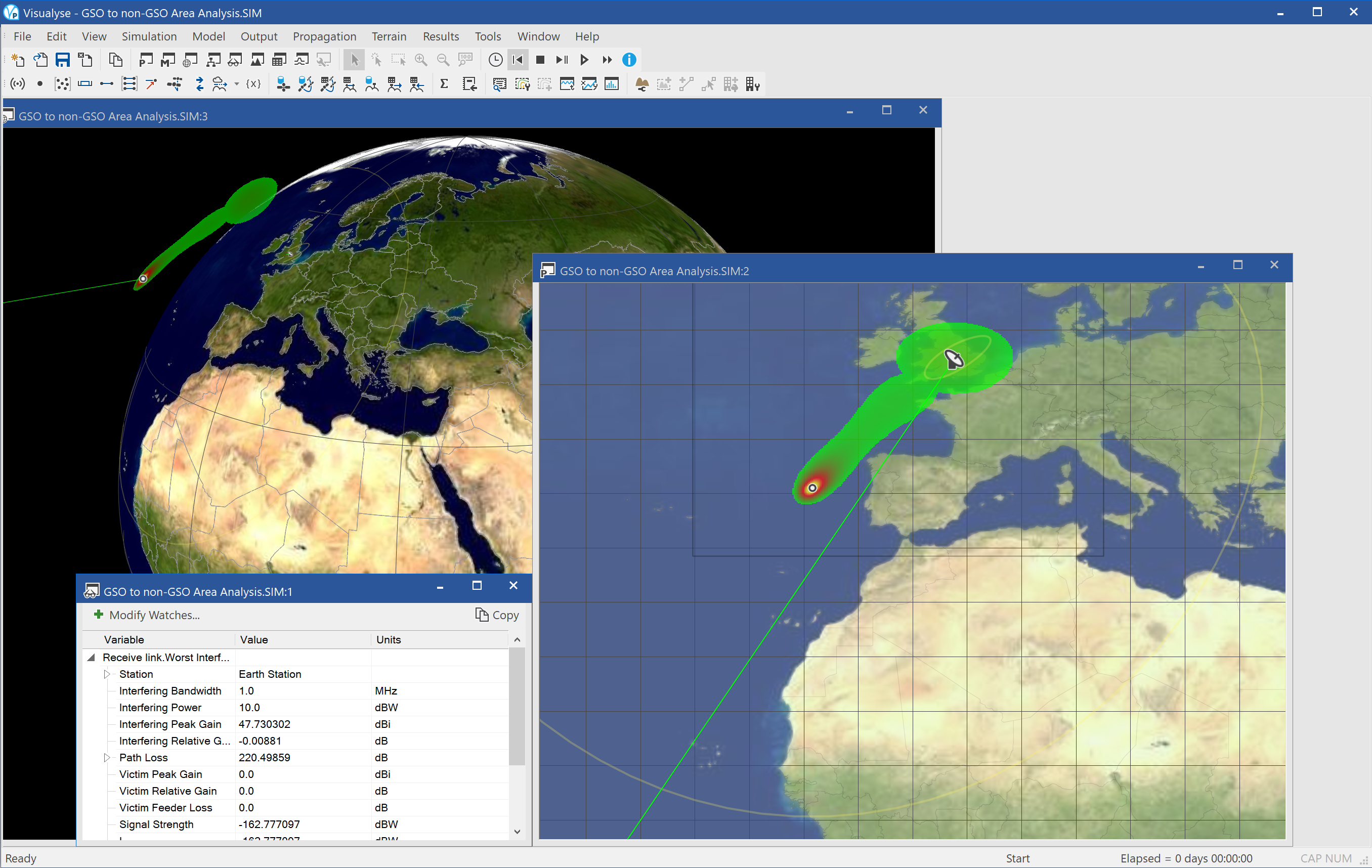
Task: Open the Model menu
Action: 208,36
